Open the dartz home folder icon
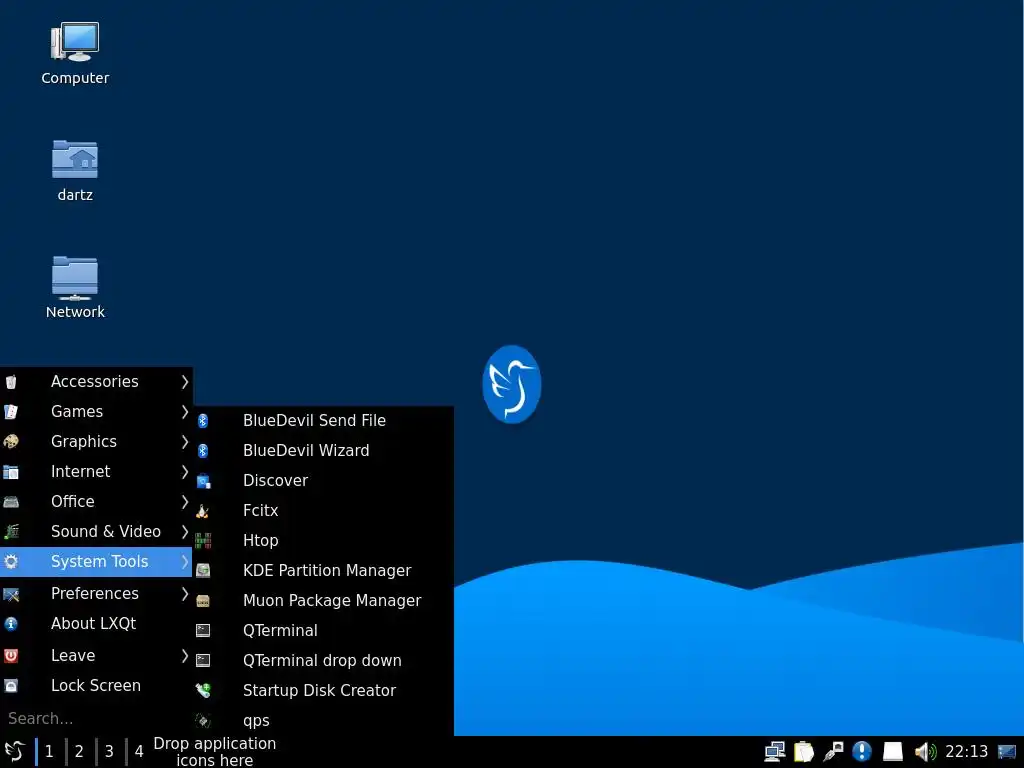The image size is (1024, 768). pyautogui.click(x=75, y=159)
